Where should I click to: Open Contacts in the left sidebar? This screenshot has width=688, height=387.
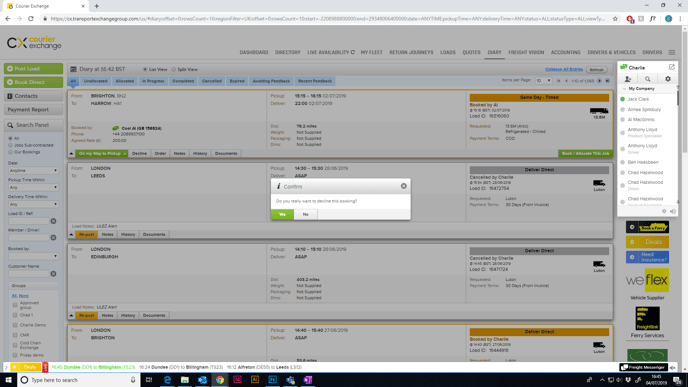pyautogui.click(x=33, y=96)
